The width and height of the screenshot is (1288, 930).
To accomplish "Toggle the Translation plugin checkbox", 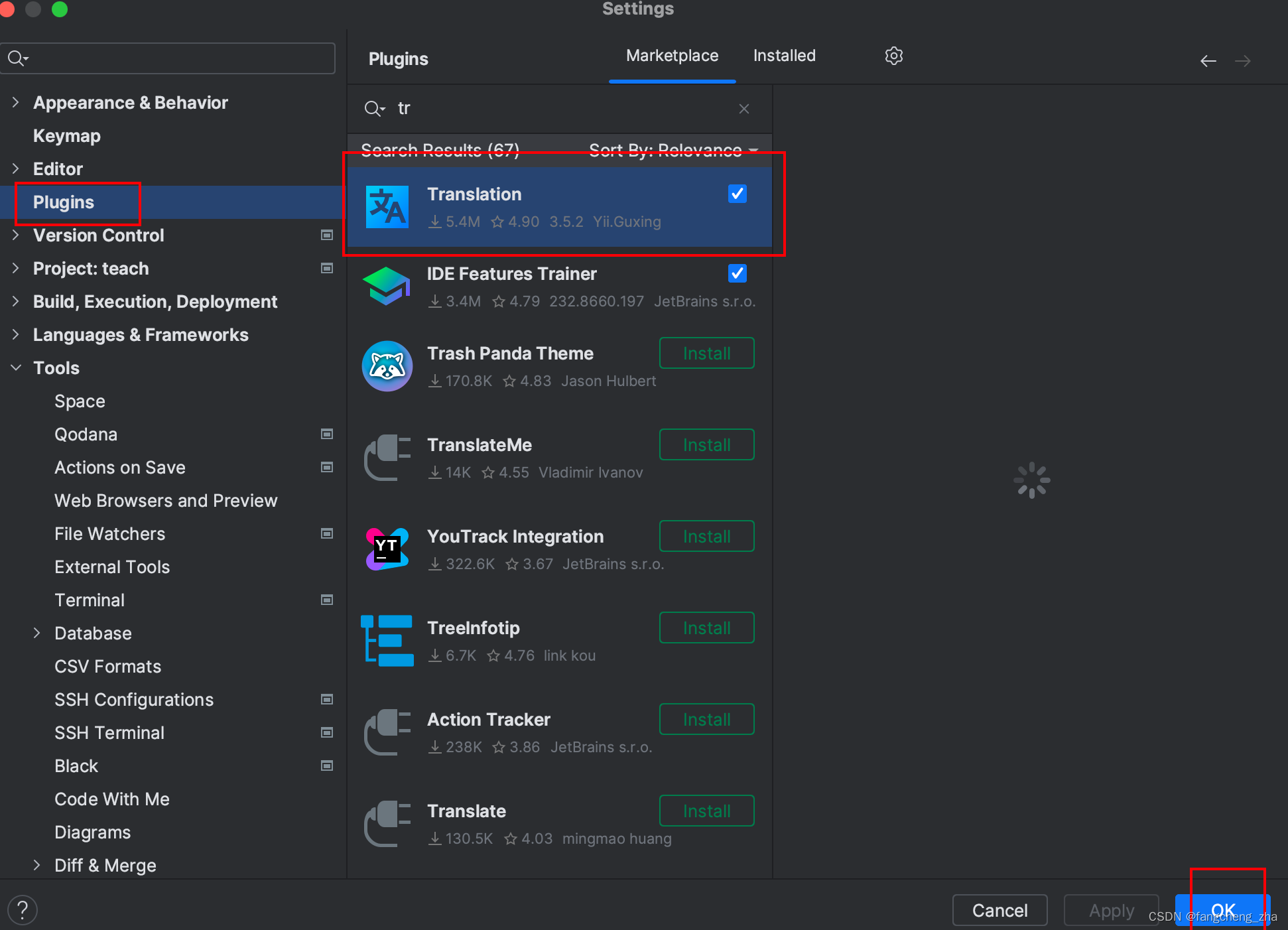I will click(738, 194).
